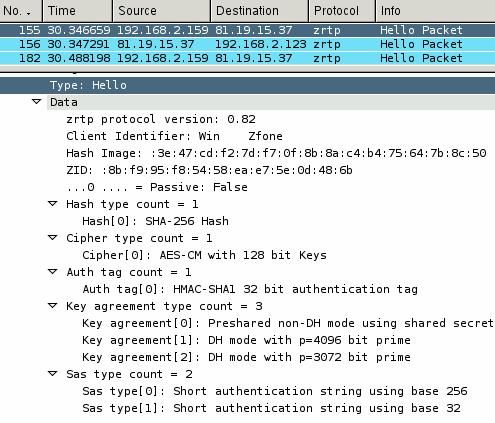Select Key agreement[0] Preshared entry
The width and height of the screenshot is (495, 423).
[288, 323]
